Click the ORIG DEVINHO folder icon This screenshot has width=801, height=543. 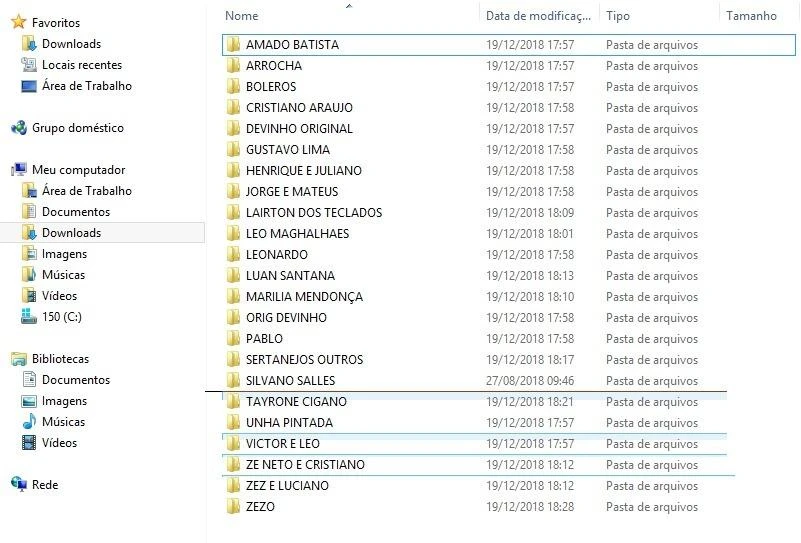coord(233,317)
